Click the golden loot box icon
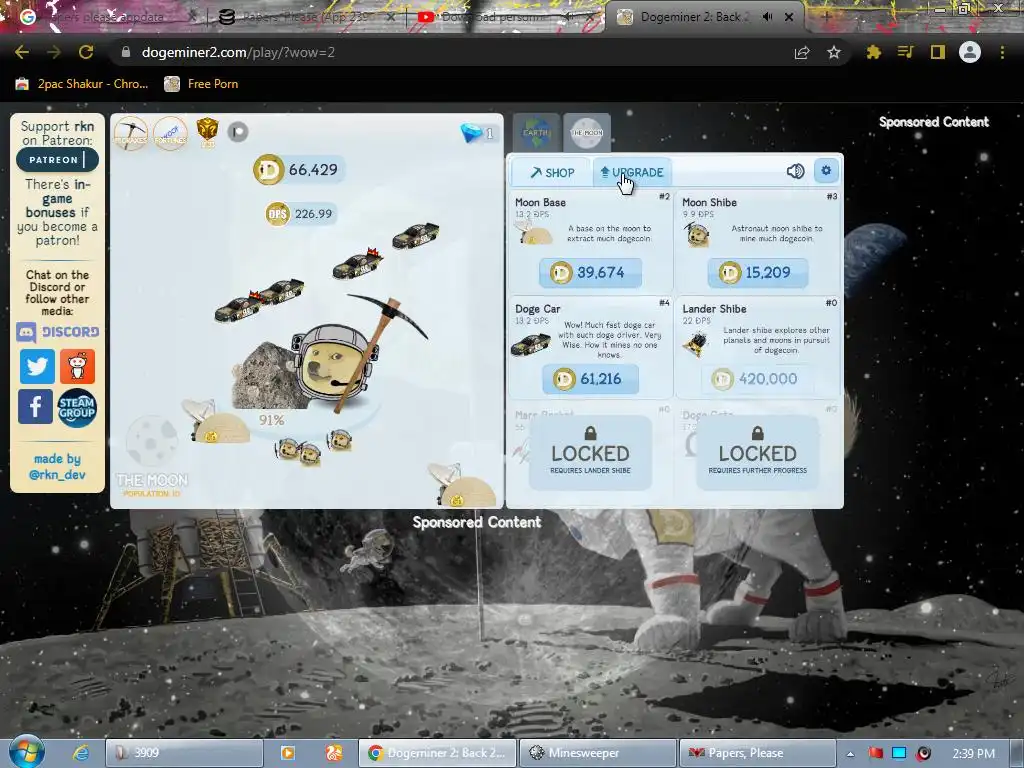This screenshot has width=1024, height=768. tap(208, 133)
